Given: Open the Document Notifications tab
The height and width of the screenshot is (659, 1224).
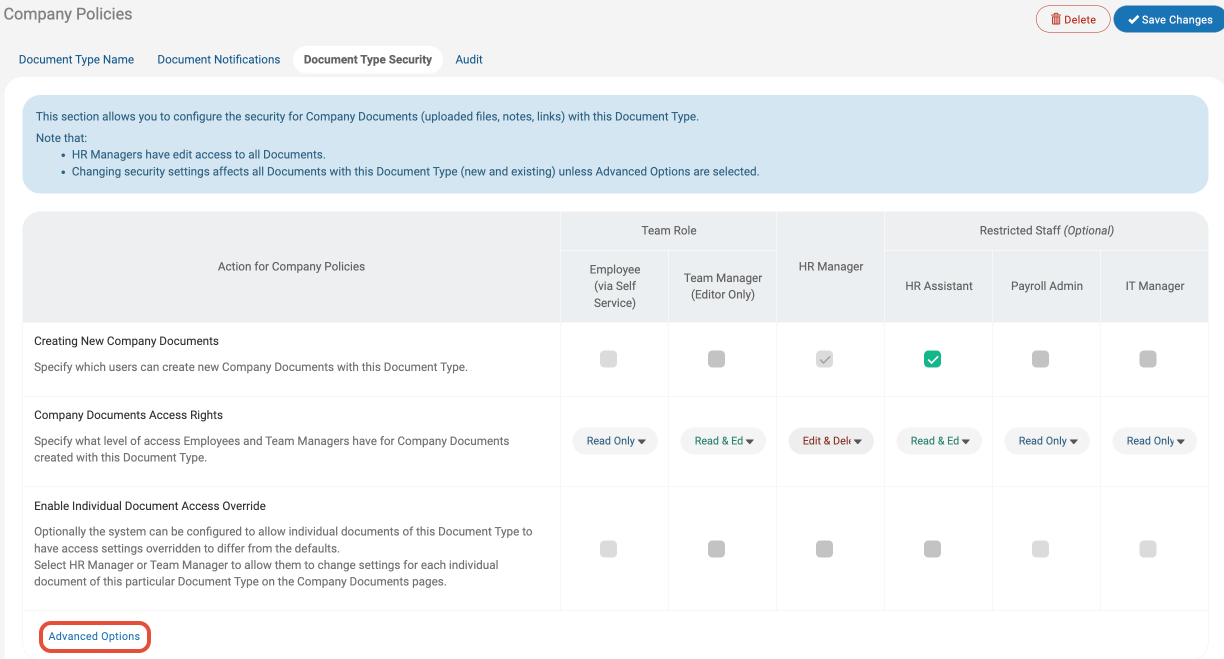Looking at the screenshot, I should point(218,59).
